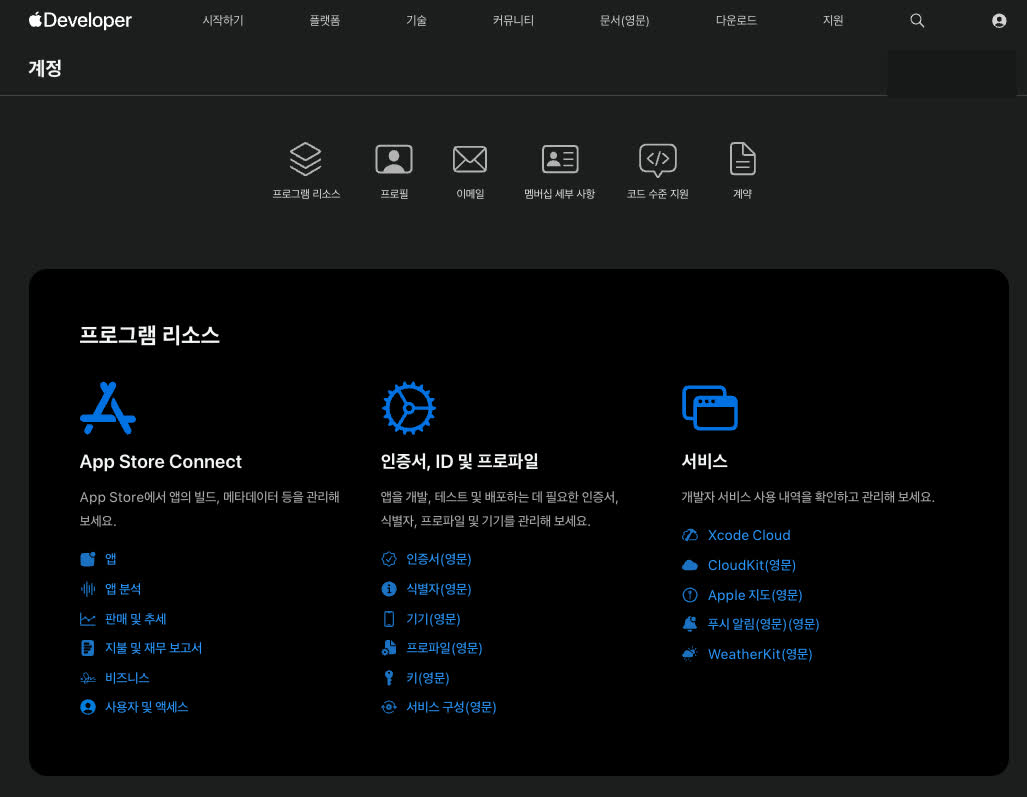Viewport: 1027px width, 797px height.
Task: Click the search magnifier icon
Action: [917, 20]
